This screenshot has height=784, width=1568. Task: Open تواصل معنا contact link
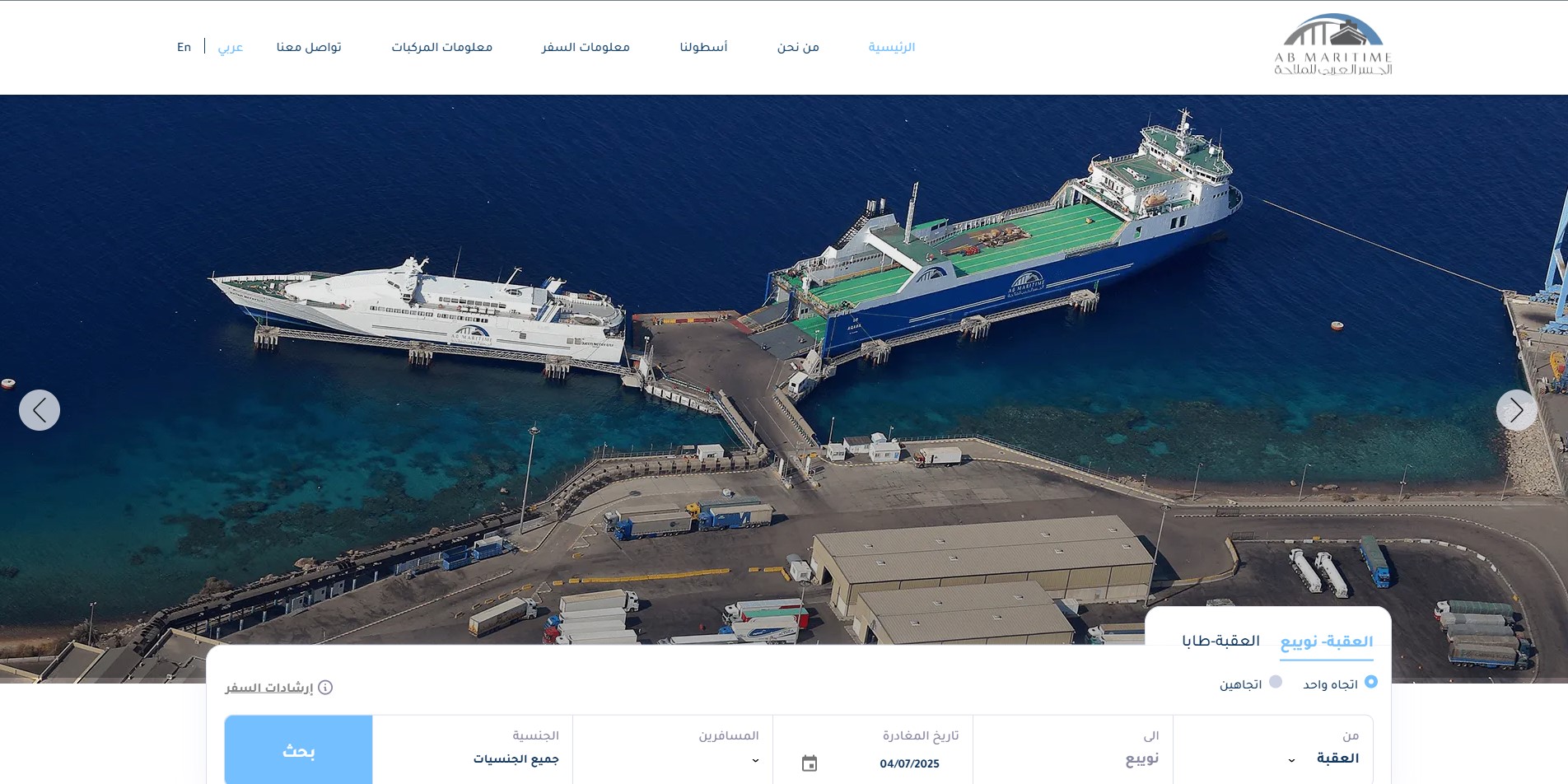309,48
